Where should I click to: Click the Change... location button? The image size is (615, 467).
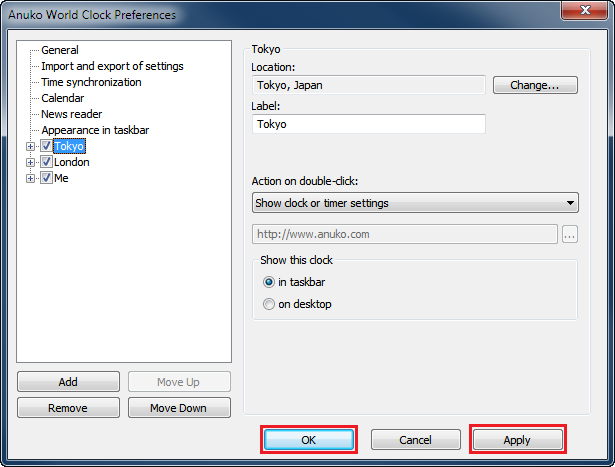tap(535, 86)
